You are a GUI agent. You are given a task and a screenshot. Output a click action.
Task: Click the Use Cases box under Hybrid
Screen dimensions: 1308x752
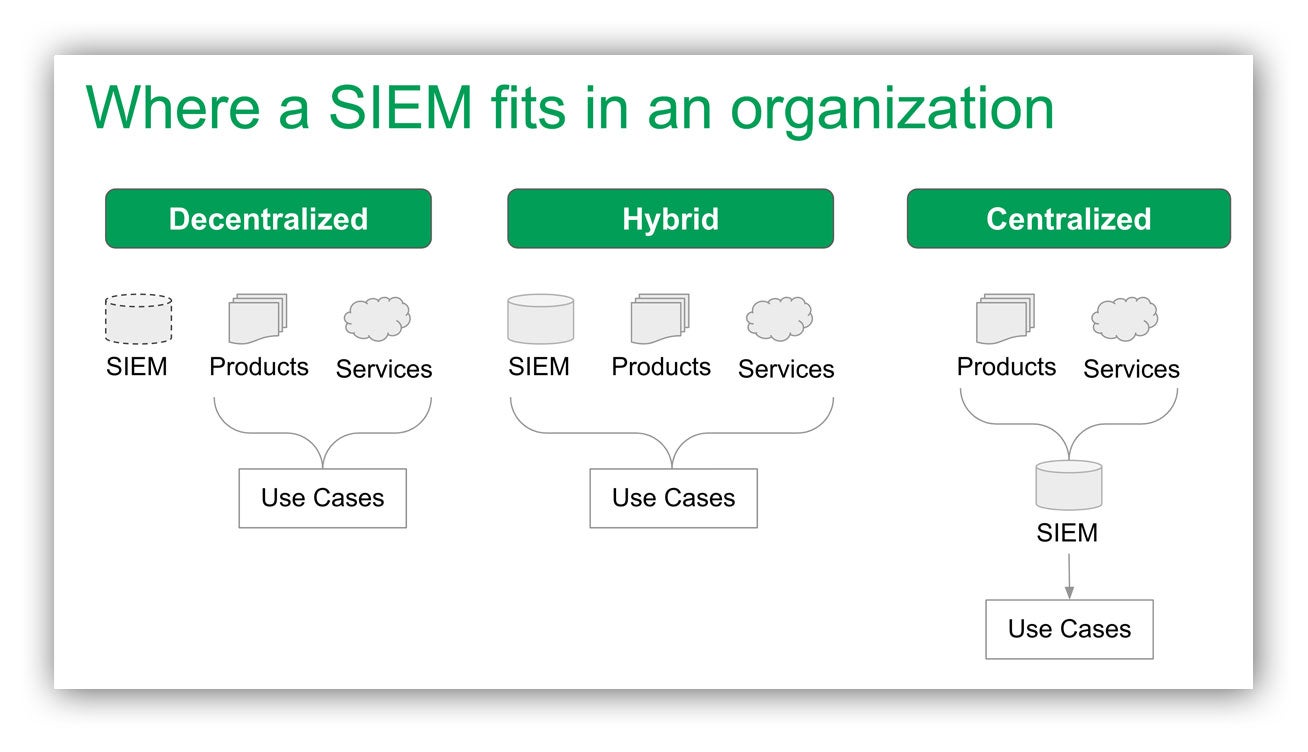(673, 498)
